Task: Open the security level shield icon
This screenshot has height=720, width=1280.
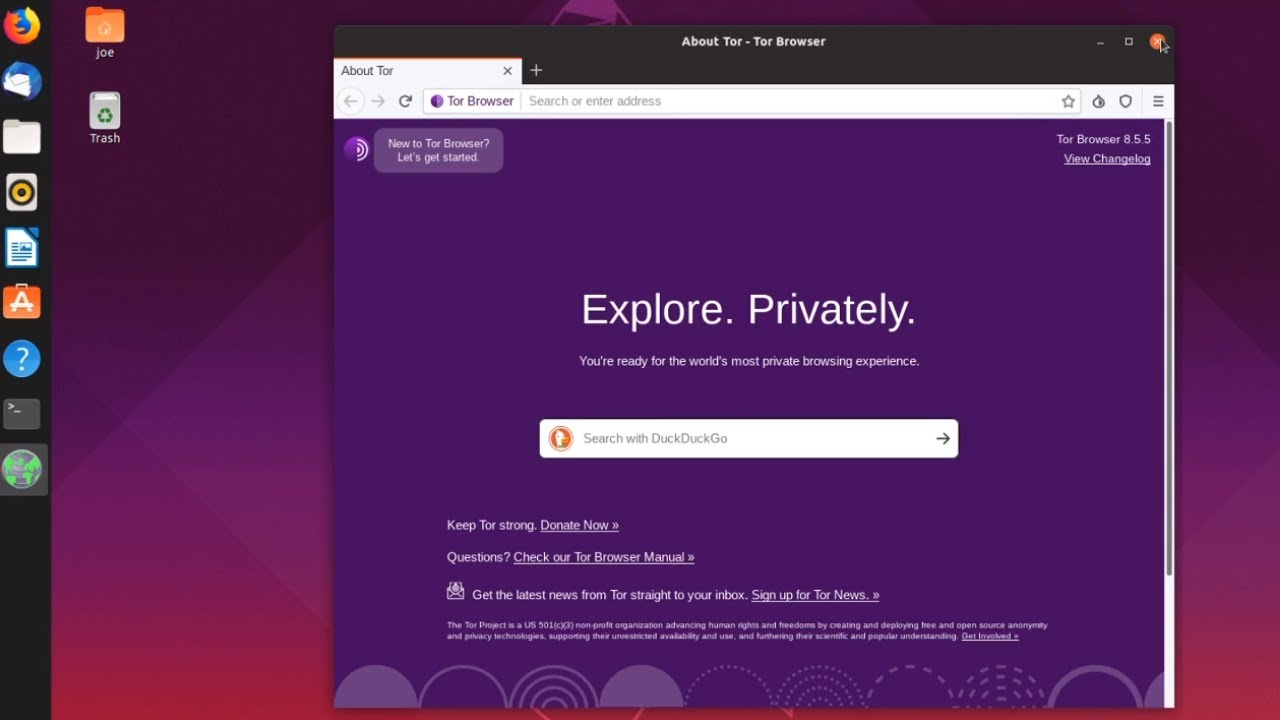Action: coord(1125,101)
